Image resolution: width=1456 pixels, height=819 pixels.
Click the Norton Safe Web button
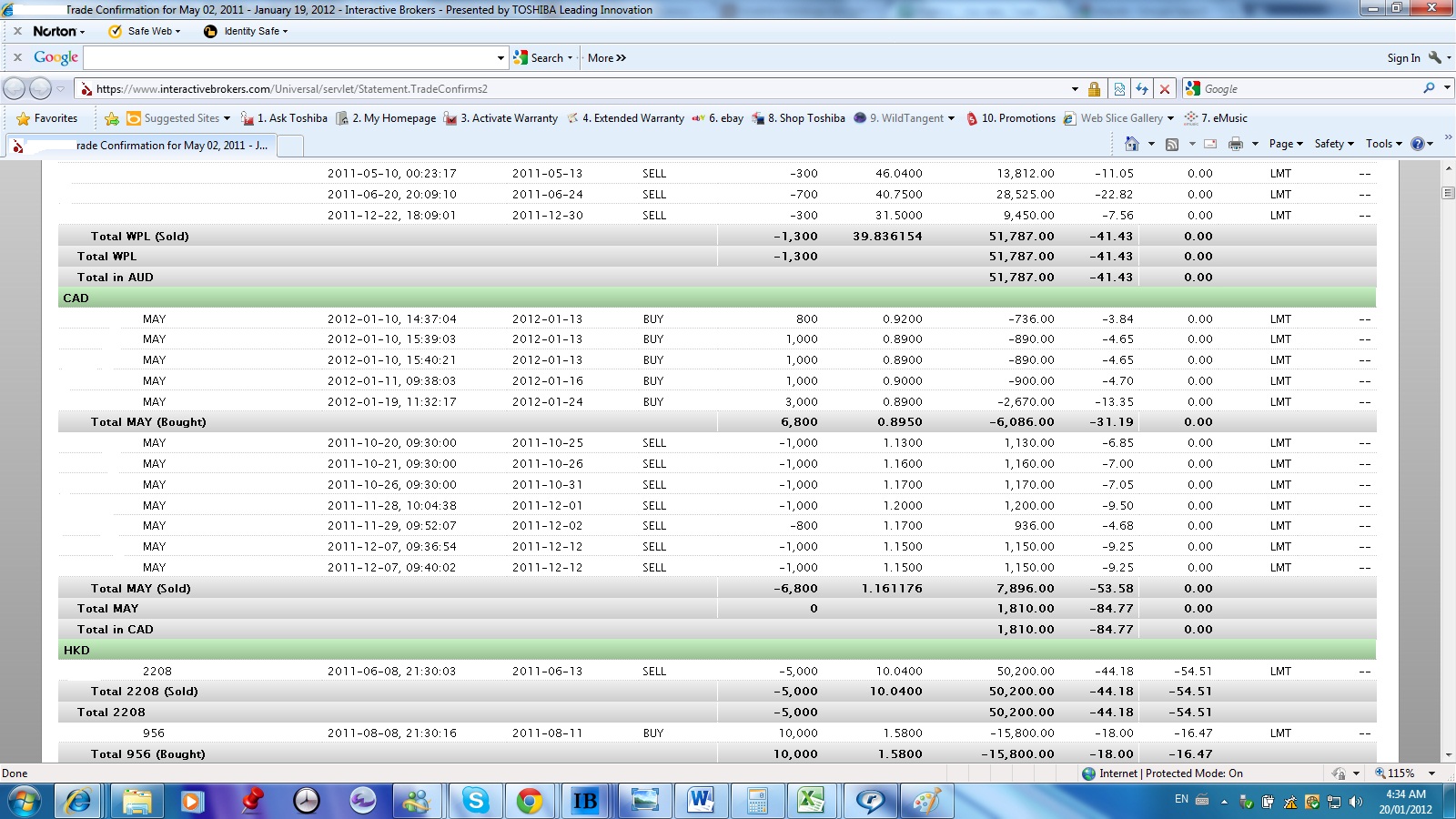coord(144,31)
